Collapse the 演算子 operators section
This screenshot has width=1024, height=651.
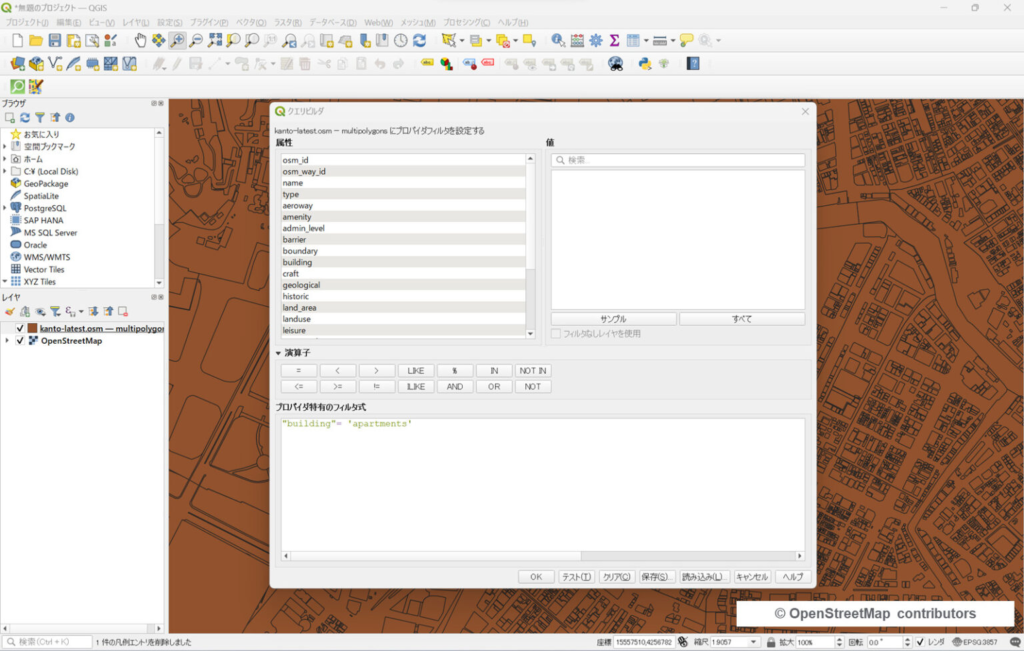coord(279,353)
